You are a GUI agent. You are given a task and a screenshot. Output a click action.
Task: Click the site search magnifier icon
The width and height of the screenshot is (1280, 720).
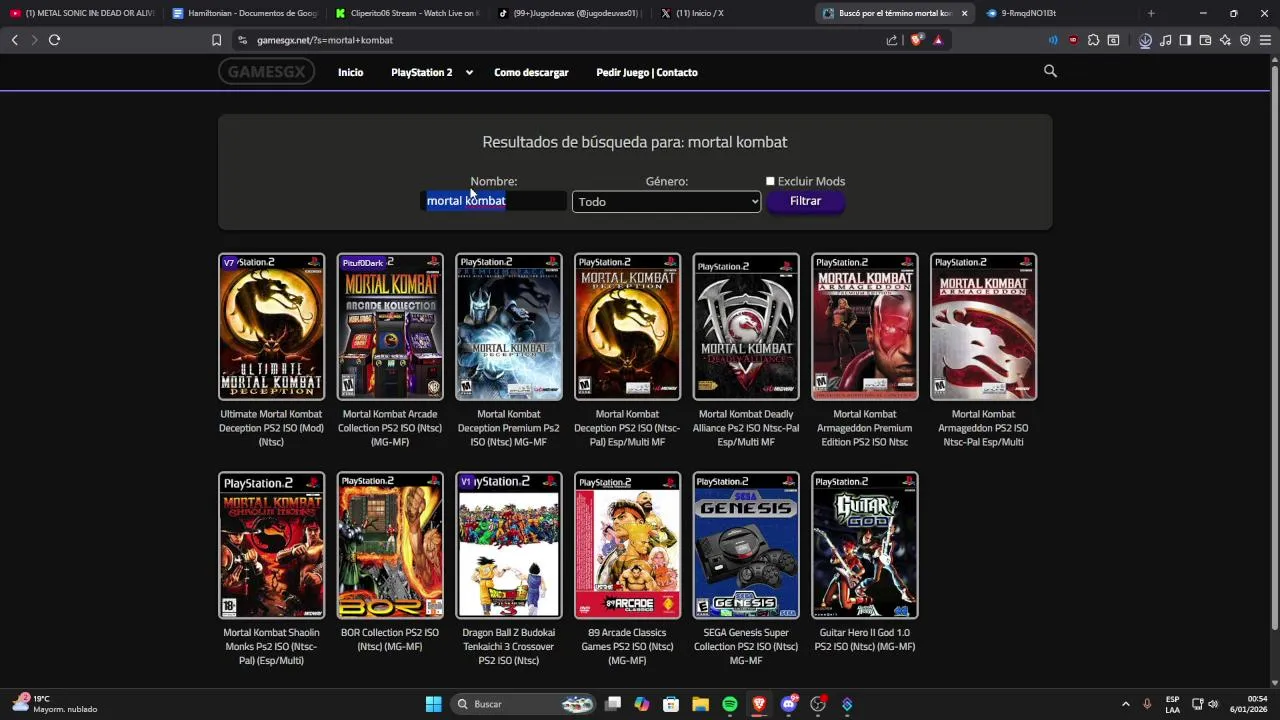[1050, 71]
